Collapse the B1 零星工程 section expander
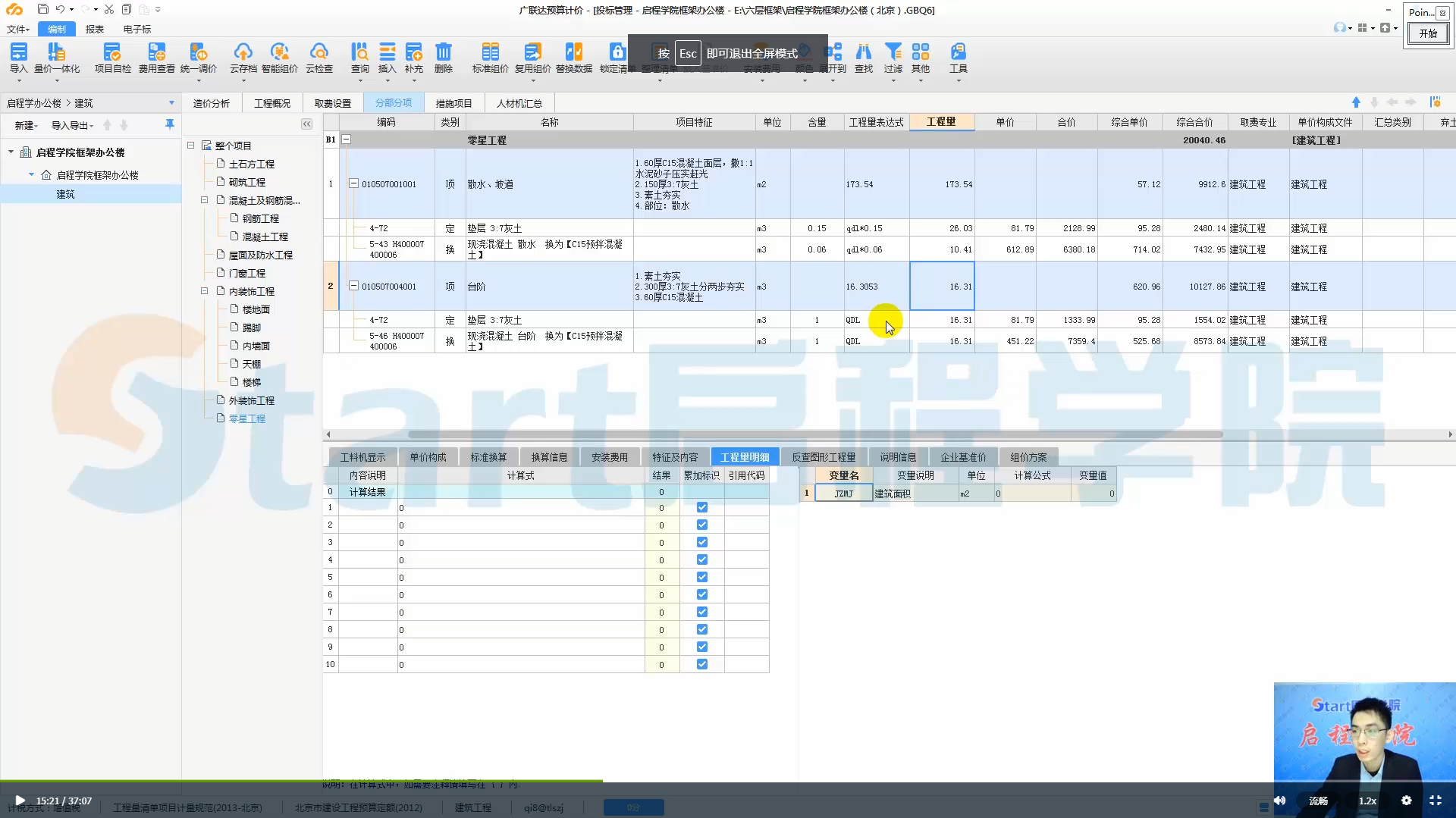Screen dimensions: 1456x818 pyautogui.click(x=347, y=139)
